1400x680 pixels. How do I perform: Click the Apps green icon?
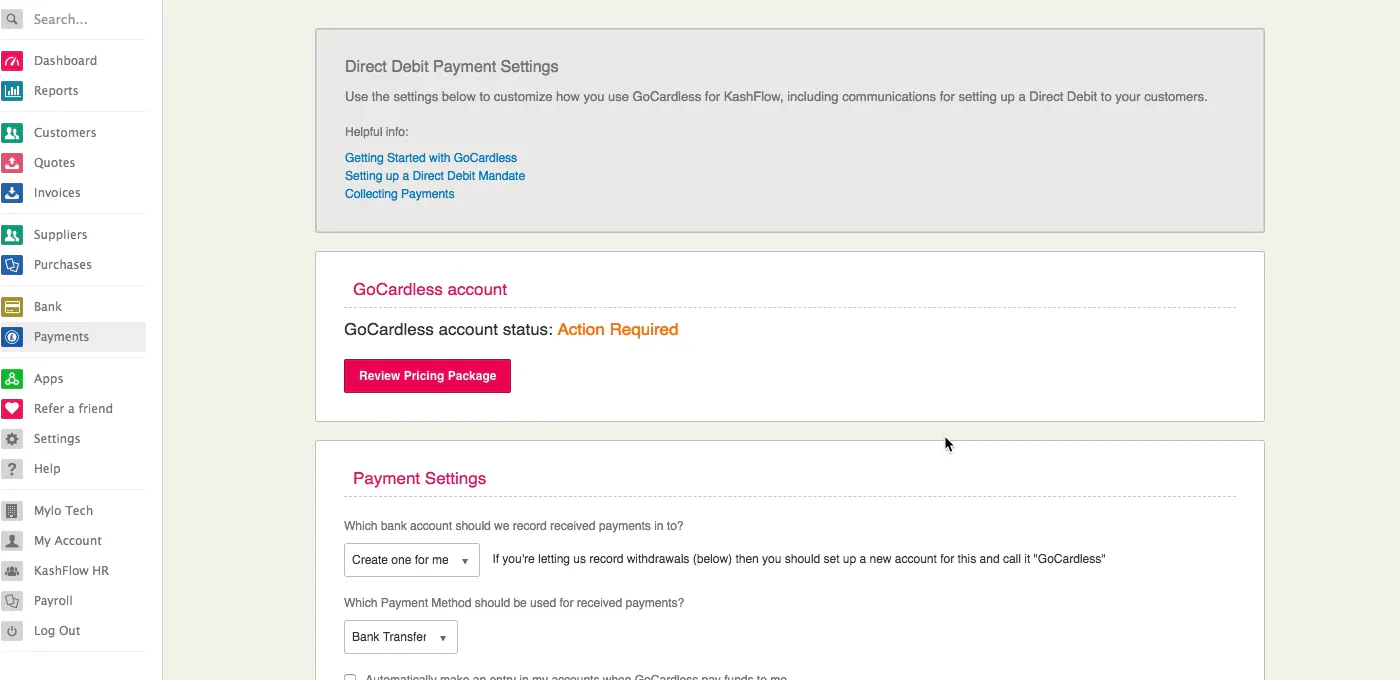(x=12, y=379)
